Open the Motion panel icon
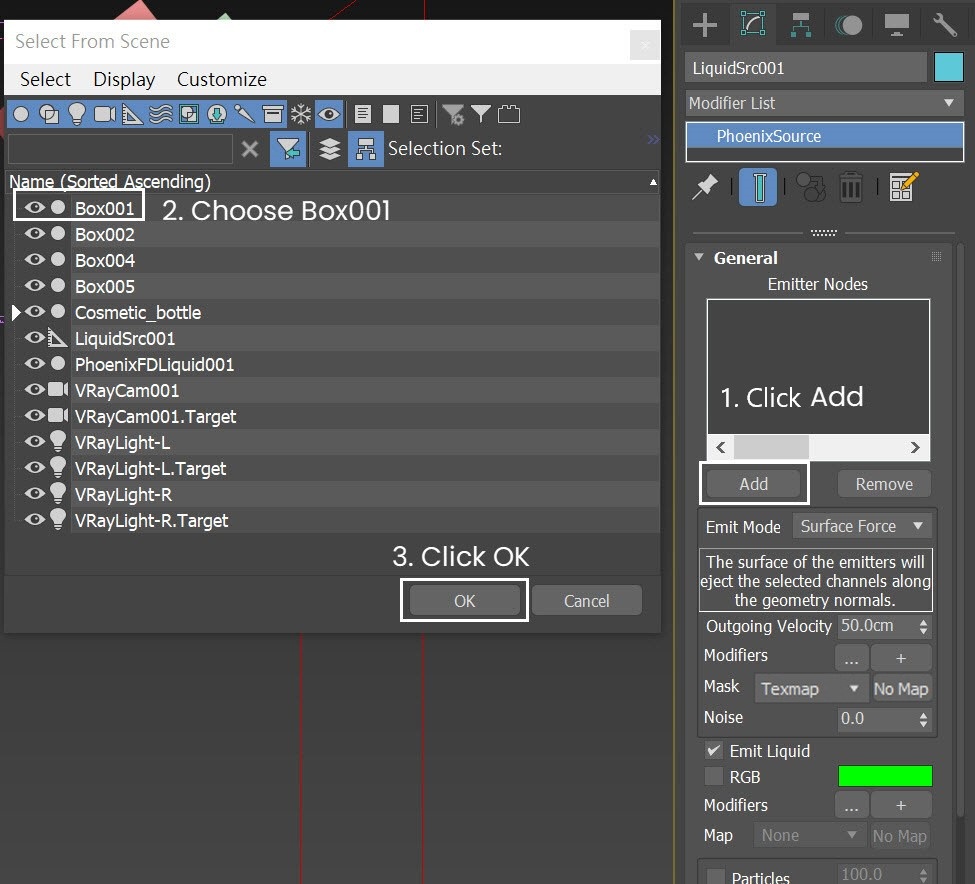 coord(848,25)
